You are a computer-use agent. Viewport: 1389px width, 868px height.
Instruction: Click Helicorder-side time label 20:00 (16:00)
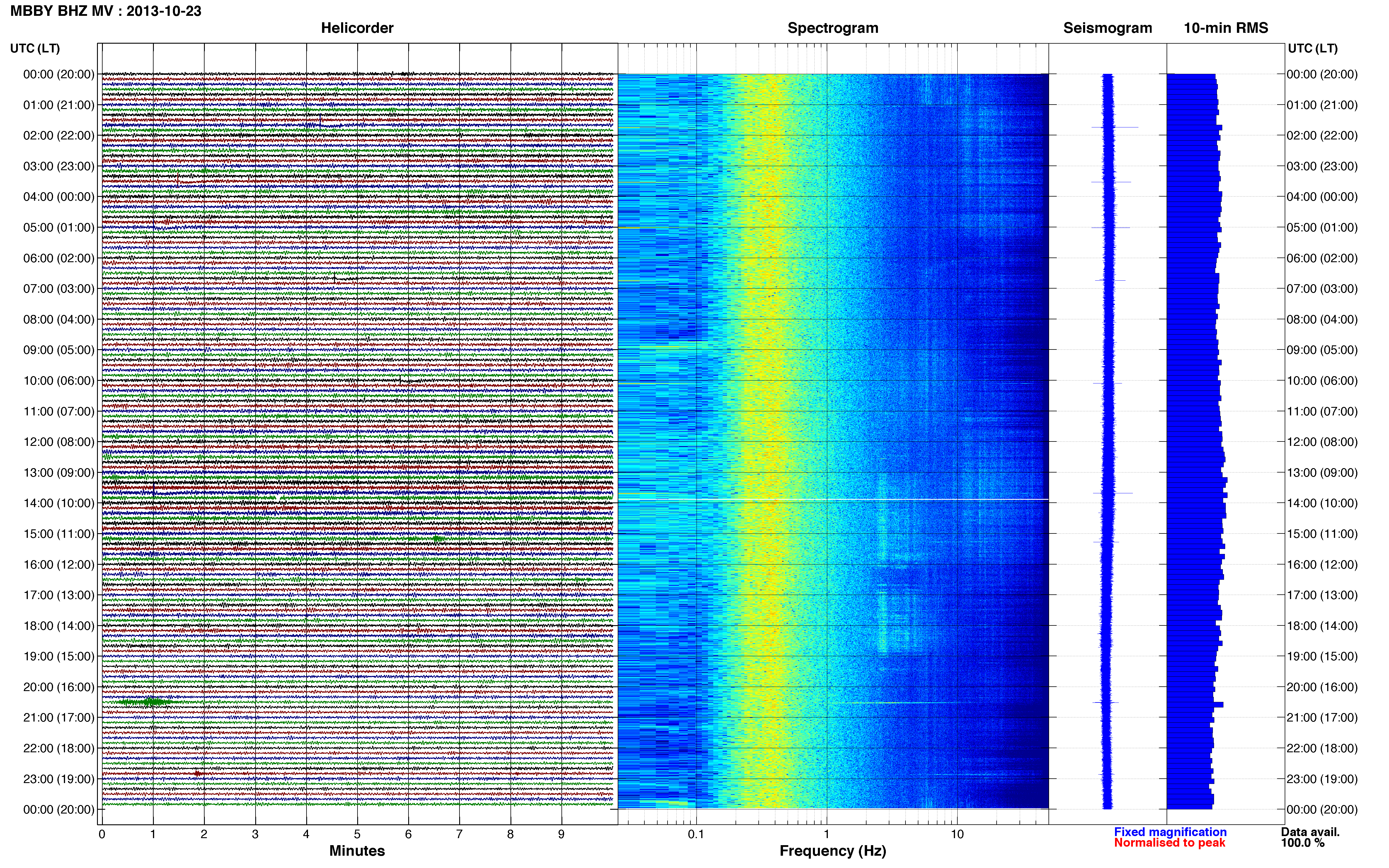[59, 687]
